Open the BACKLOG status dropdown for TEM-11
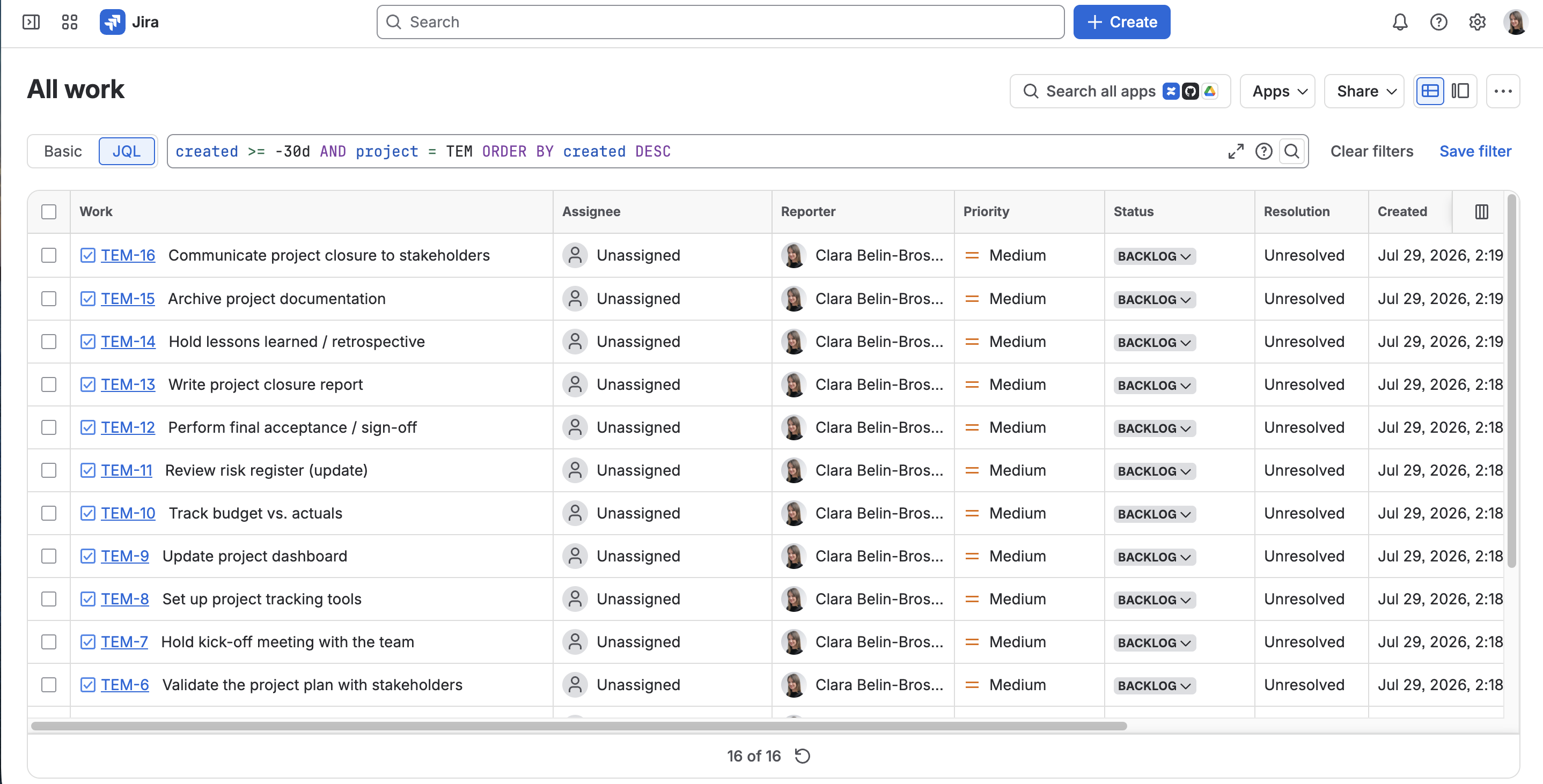Viewport: 1543px width, 784px height. [x=1154, y=471]
